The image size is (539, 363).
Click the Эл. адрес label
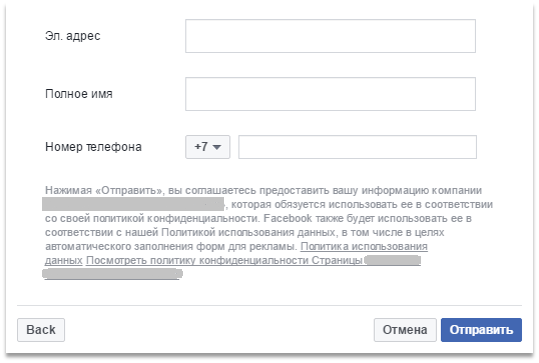click(73, 36)
